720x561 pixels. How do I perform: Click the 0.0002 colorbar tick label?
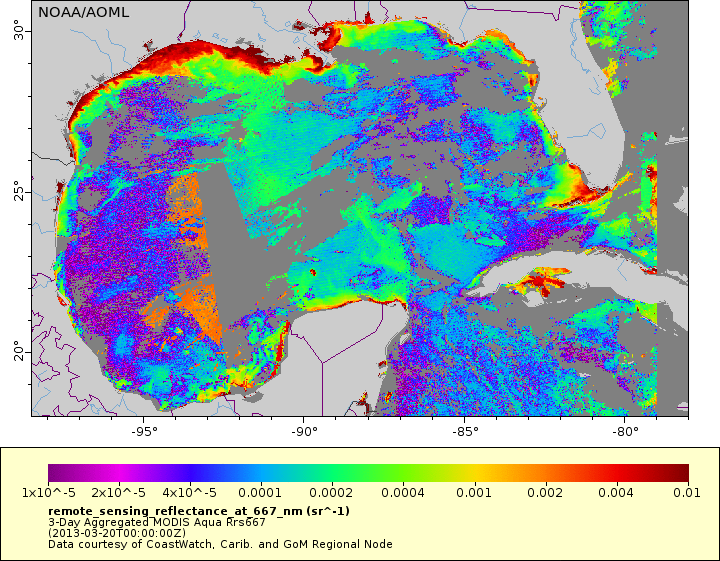click(x=331, y=493)
